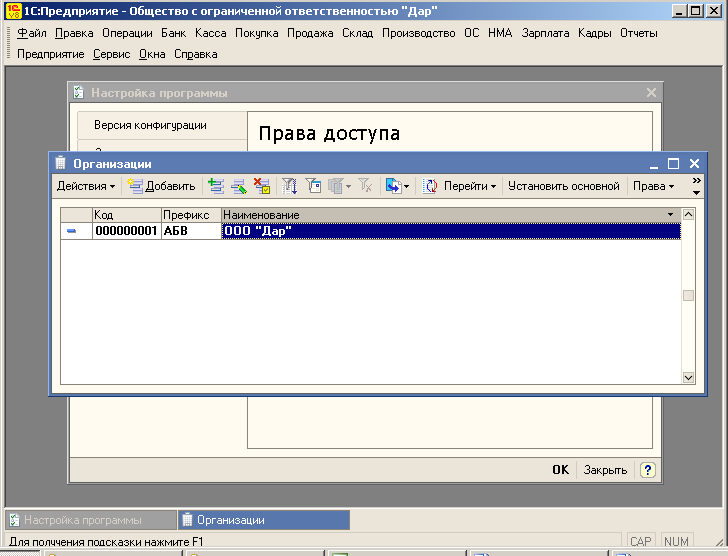Add a copy via green plus icon

[x=216, y=186]
